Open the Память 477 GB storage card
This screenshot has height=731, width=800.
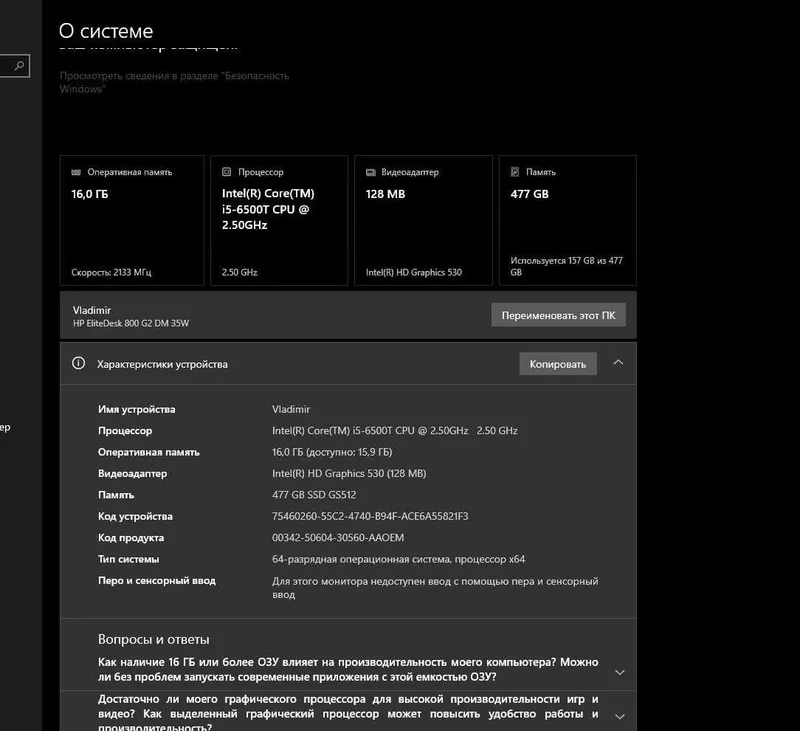coord(568,220)
